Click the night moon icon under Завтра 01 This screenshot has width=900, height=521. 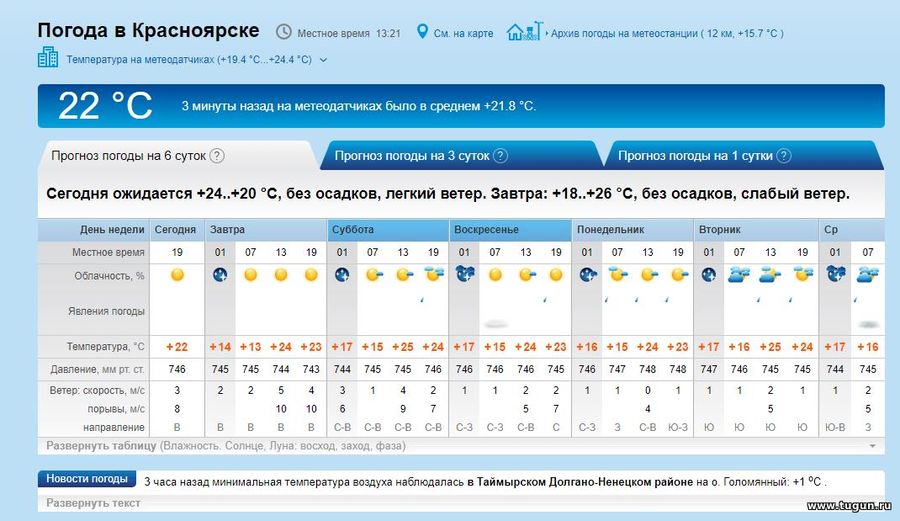(x=220, y=275)
